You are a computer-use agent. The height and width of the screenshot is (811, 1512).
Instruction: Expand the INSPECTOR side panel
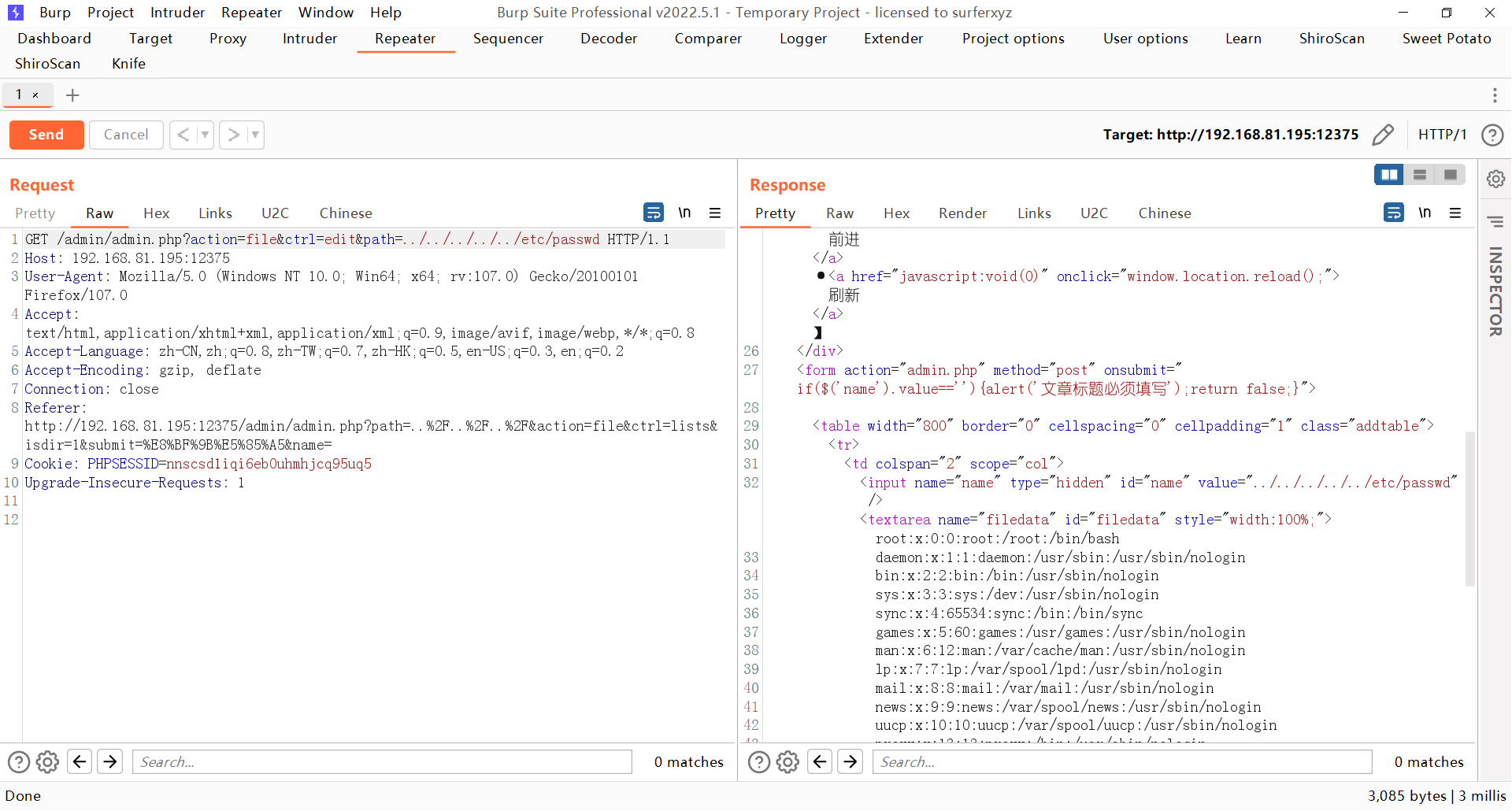pyautogui.click(x=1495, y=291)
